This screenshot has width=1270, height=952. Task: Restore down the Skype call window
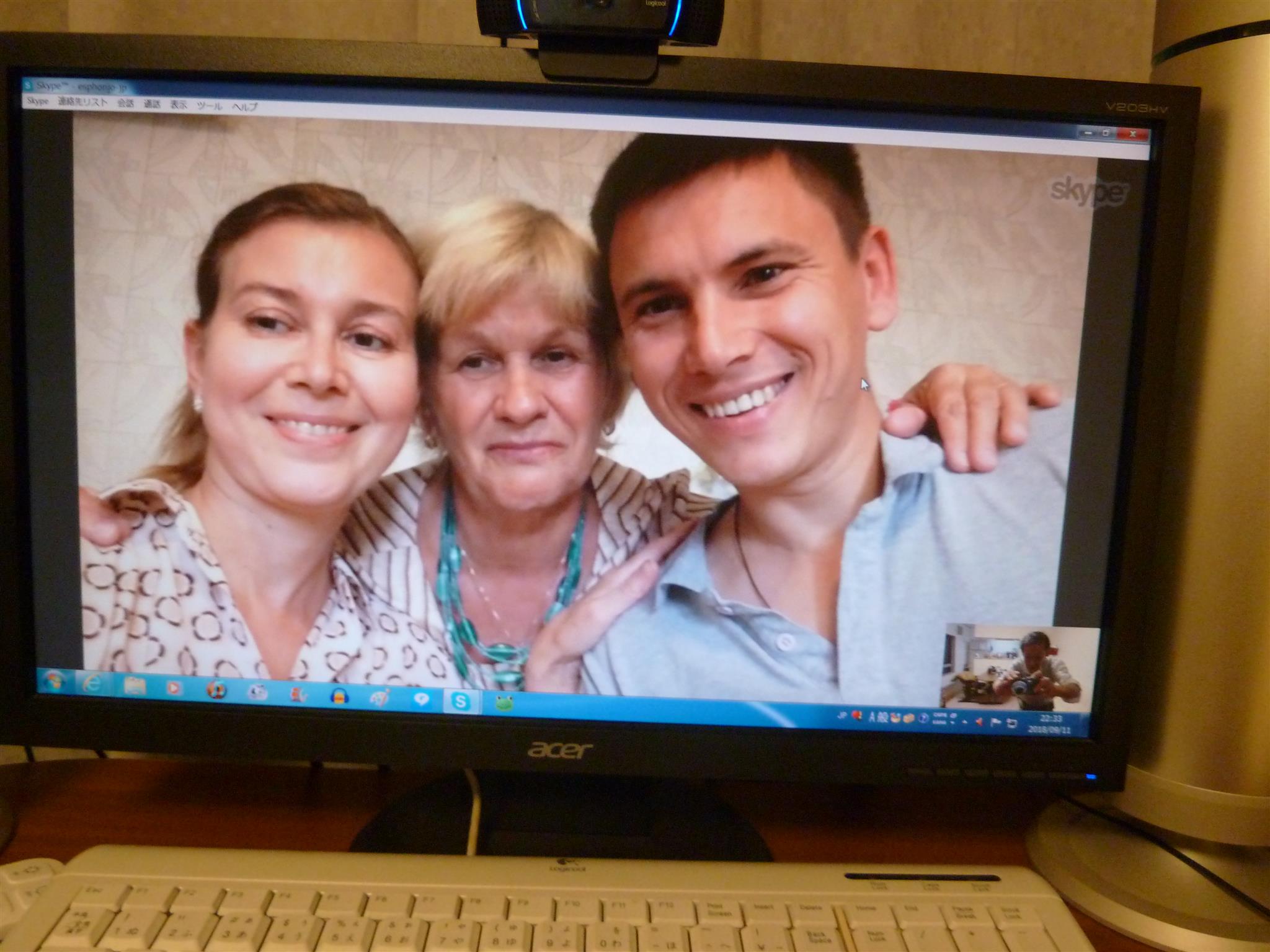pyautogui.click(x=1107, y=134)
